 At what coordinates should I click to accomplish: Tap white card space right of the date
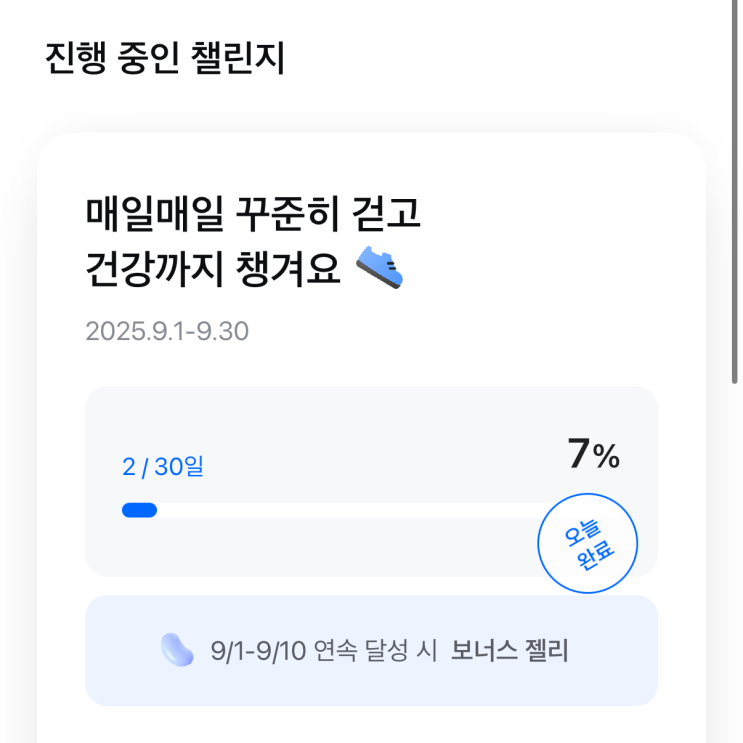point(450,331)
